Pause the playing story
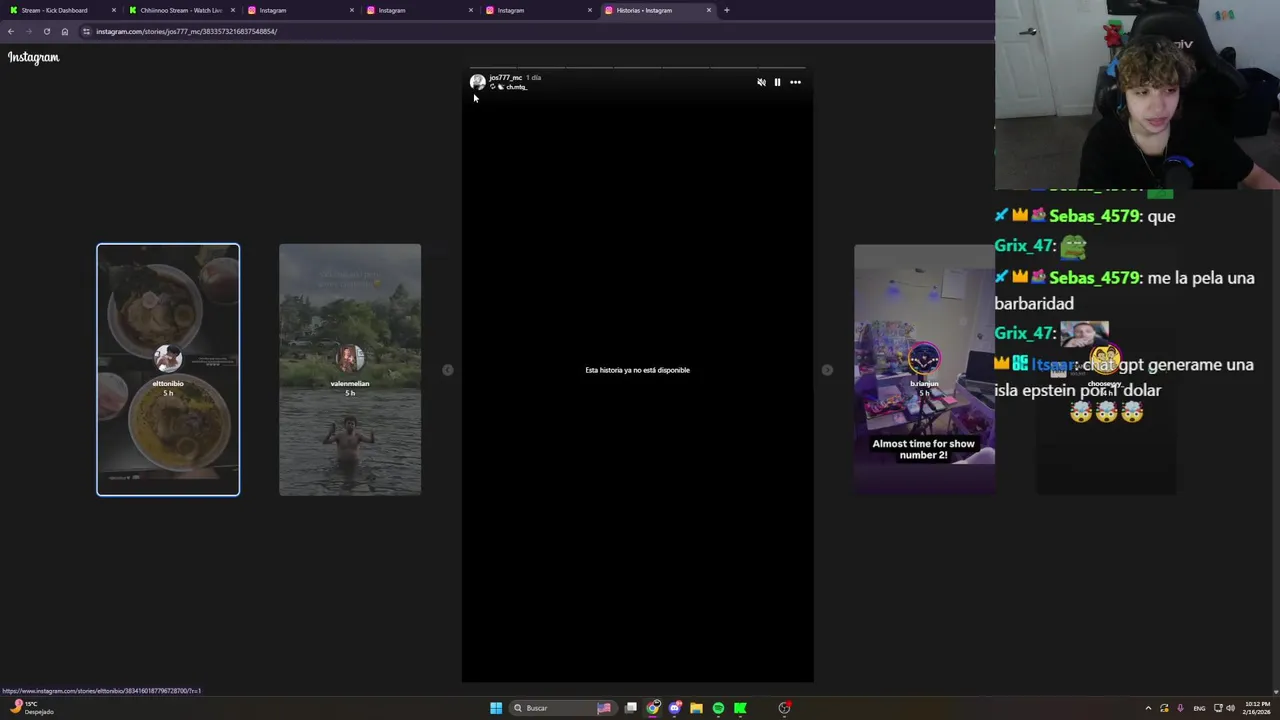1280x720 pixels. [x=777, y=82]
